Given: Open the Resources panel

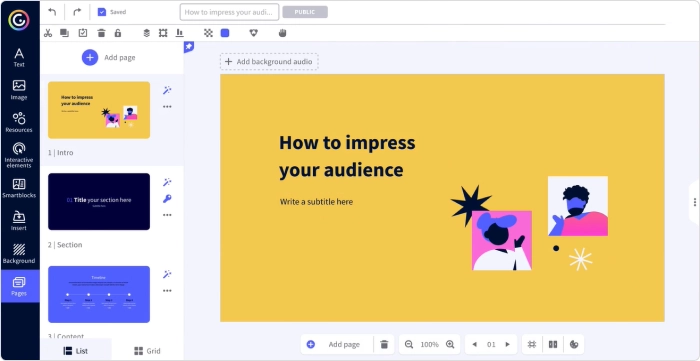Looking at the screenshot, I should pos(19,122).
